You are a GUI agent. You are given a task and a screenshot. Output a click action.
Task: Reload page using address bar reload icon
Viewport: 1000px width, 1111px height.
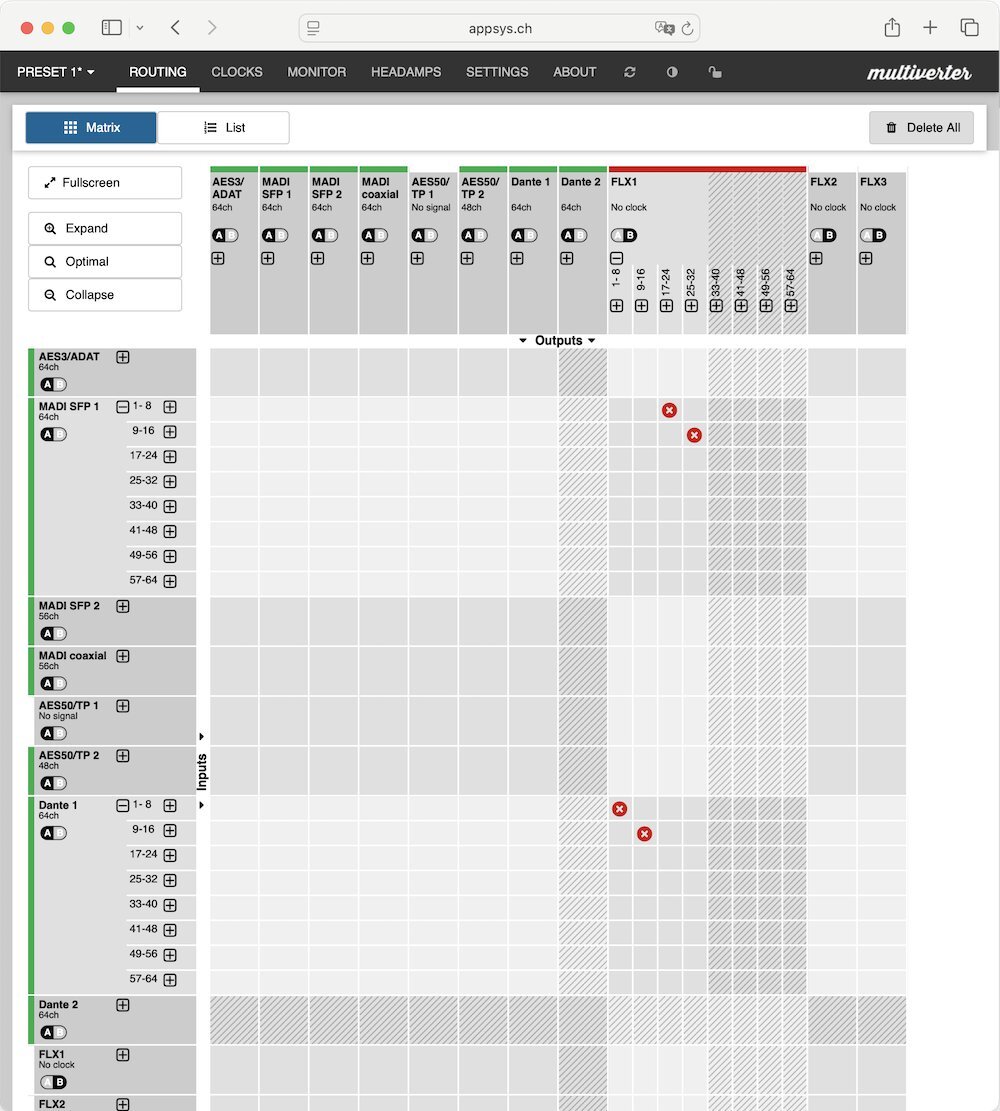coord(687,28)
